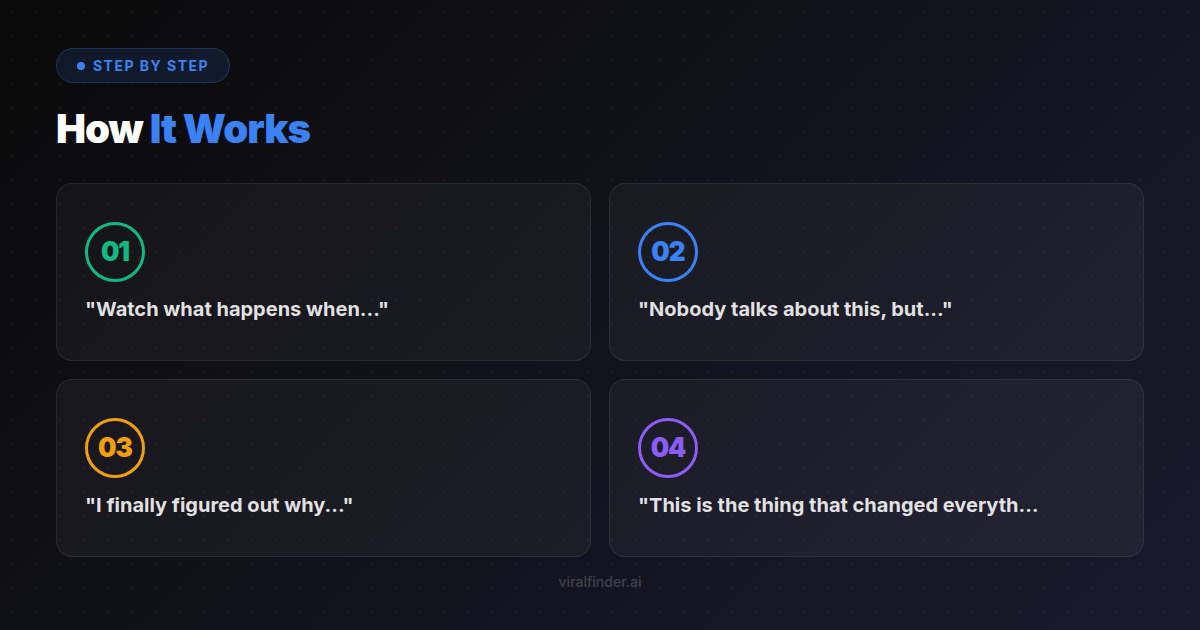The width and height of the screenshot is (1200, 630).
Task: Click the blue 'It Works' heading text
Action: pyautogui.click(x=230, y=129)
